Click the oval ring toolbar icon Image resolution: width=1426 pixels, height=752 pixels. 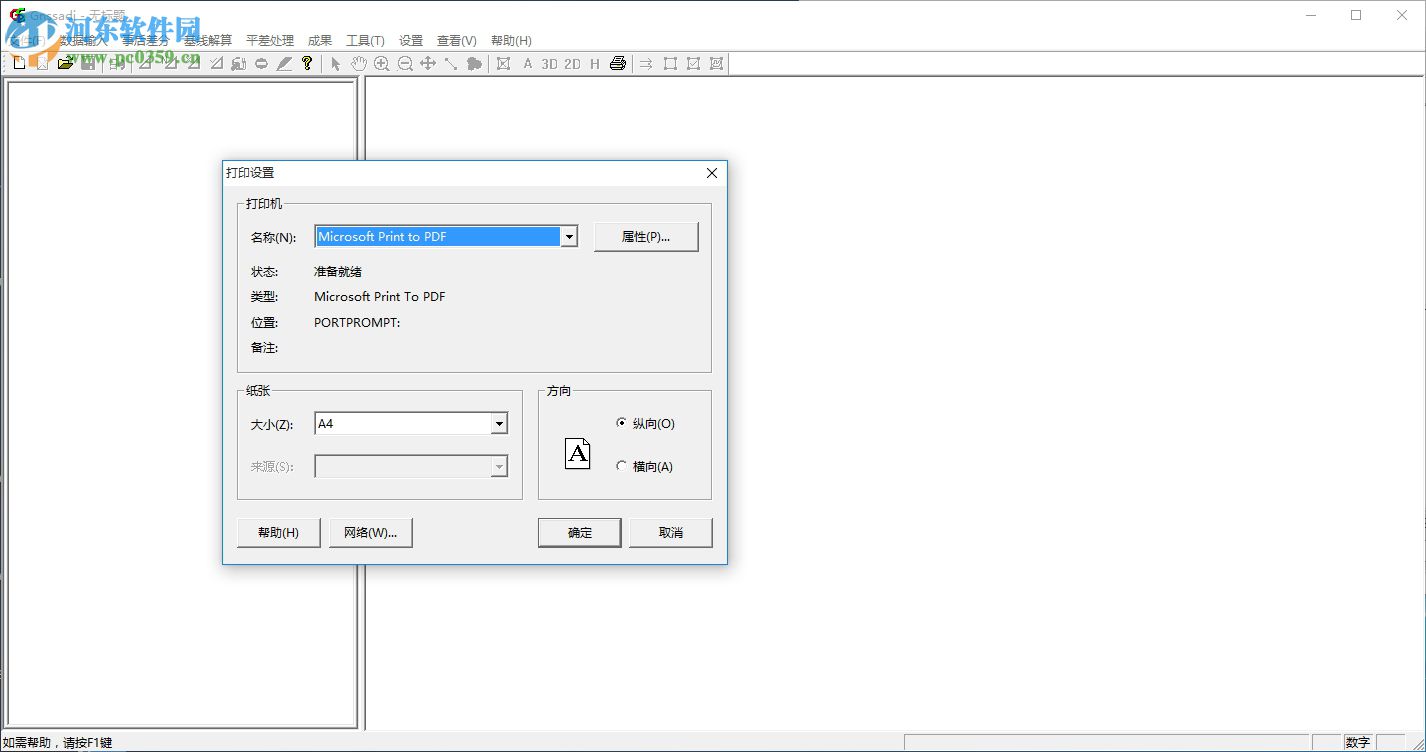tap(261, 63)
